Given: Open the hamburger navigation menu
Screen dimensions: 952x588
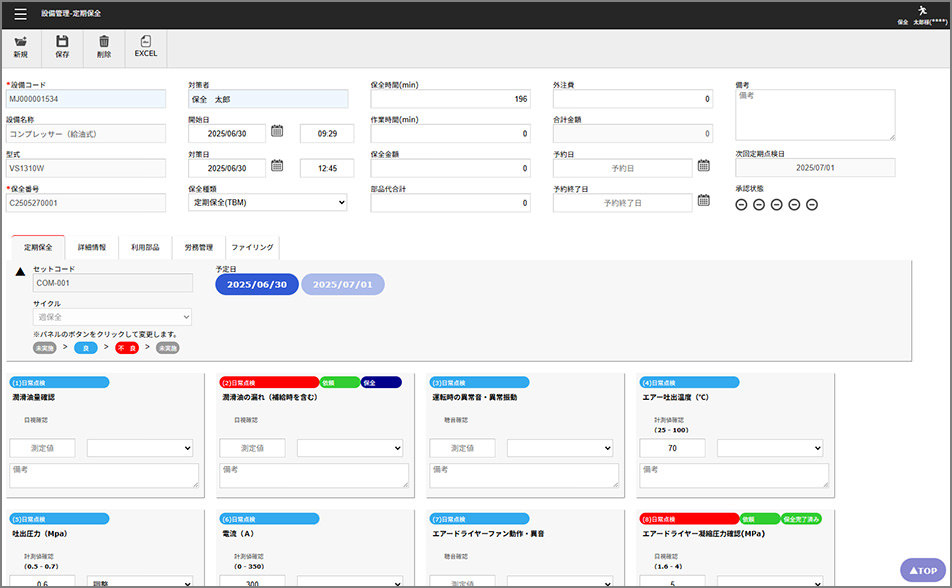Looking at the screenshot, I should coord(20,13).
